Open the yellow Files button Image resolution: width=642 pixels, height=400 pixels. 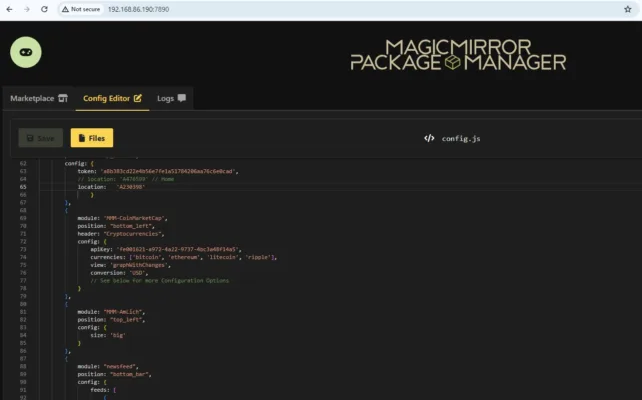pyautogui.click(x=92, y=138)
